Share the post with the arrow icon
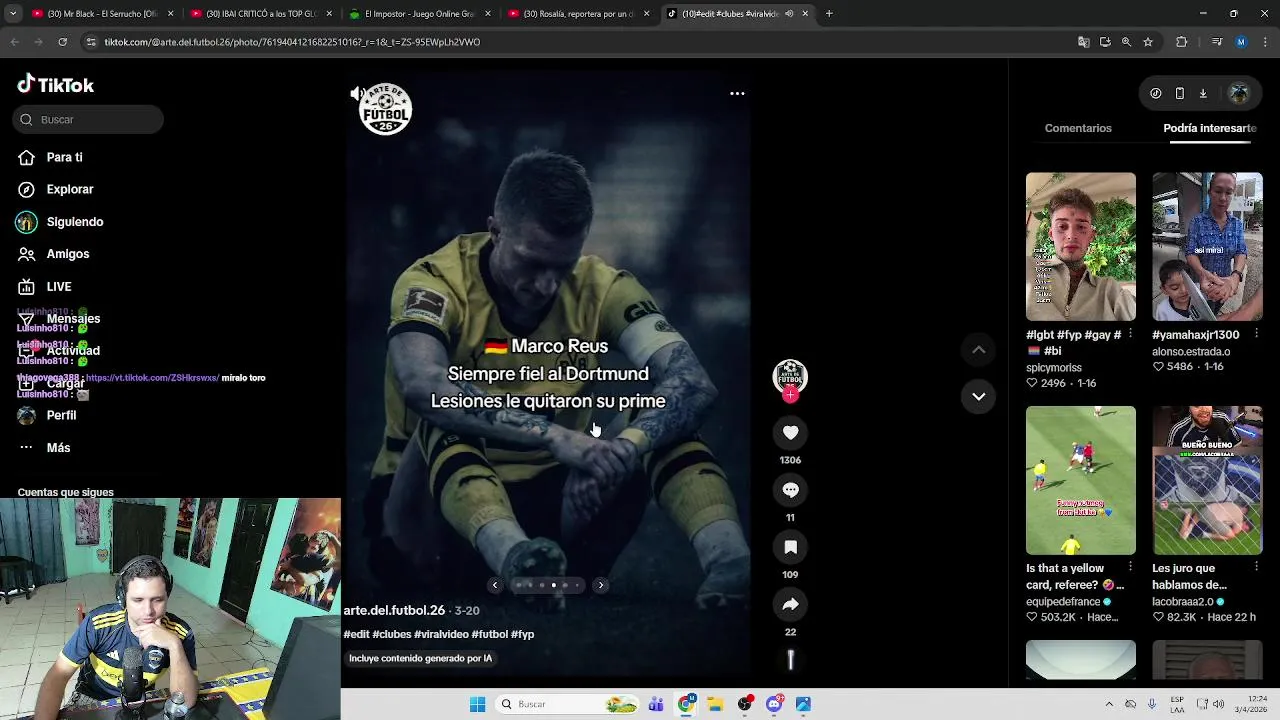Image resolution: width=1280 pixels, height=720 pixels. click(790, 604)
